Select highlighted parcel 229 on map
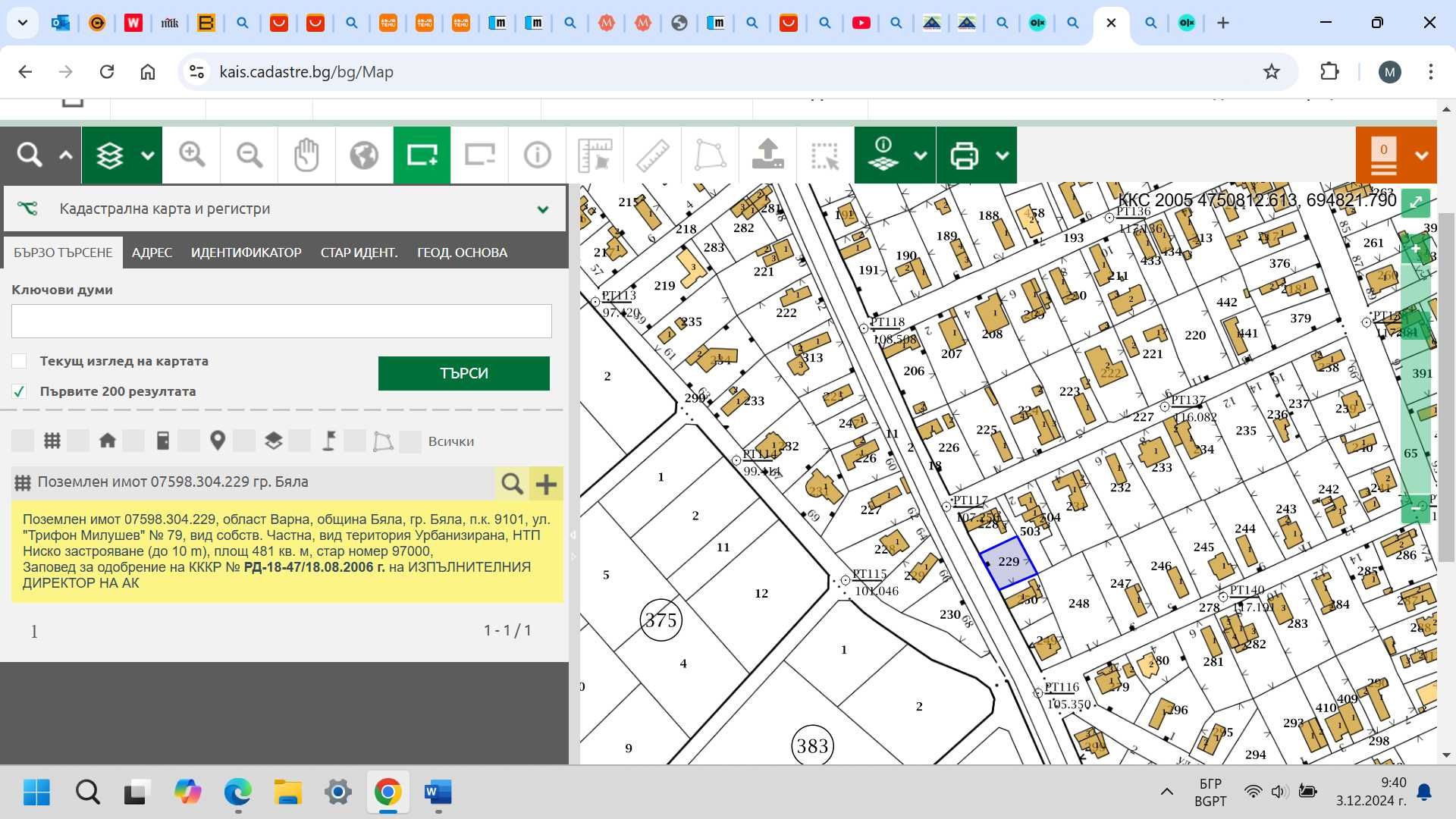 tap(1009, 563)
